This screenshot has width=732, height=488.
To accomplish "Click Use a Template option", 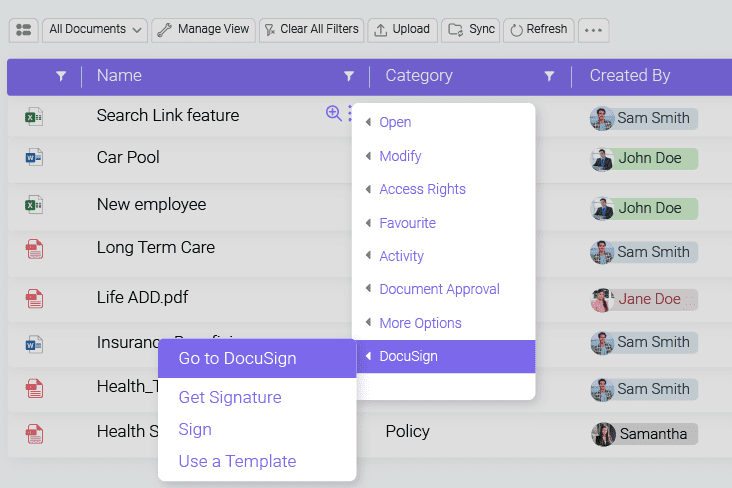I will tap(237, 461).
